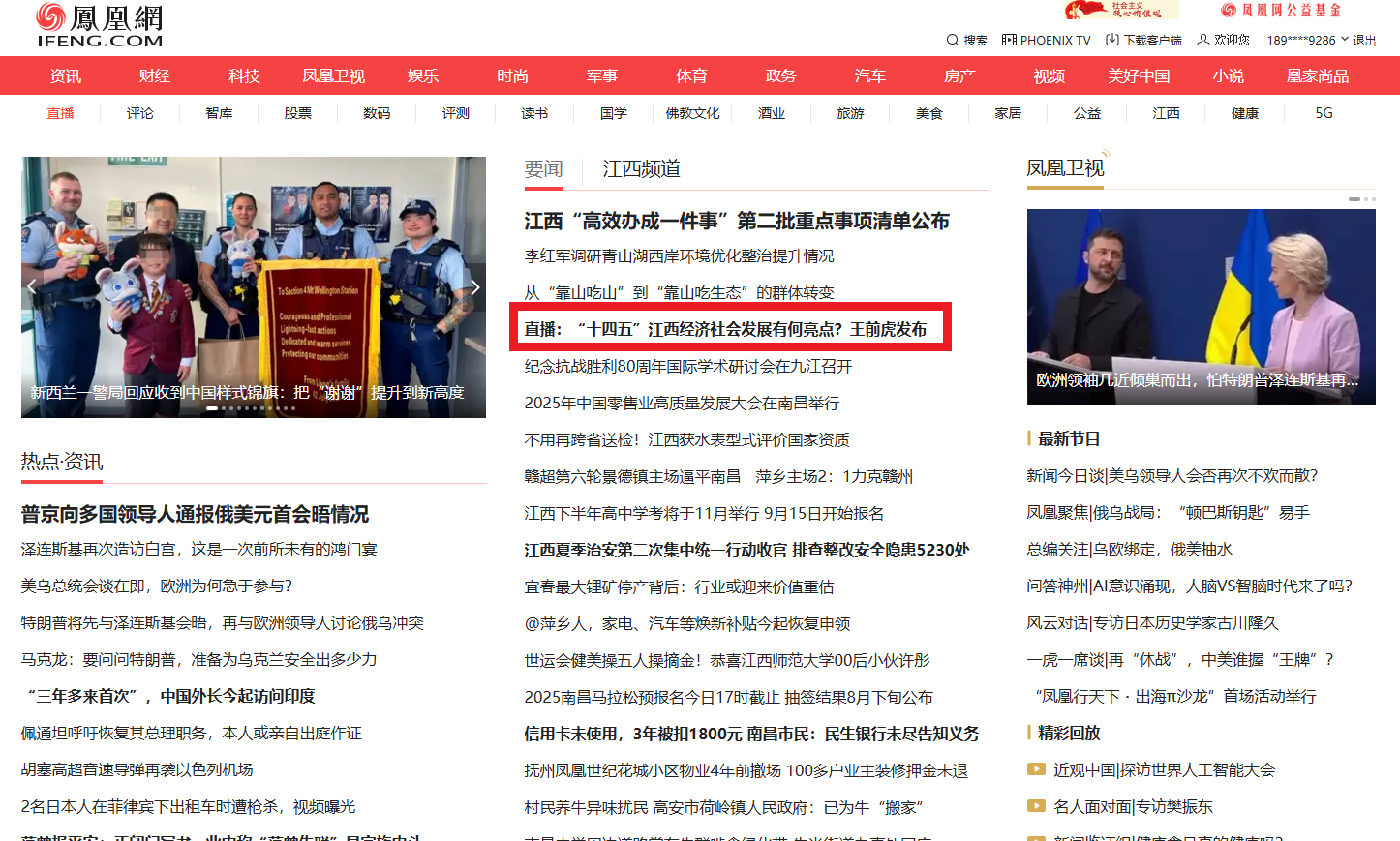Select 5G in the sub navigation

tap(1324, 113)
